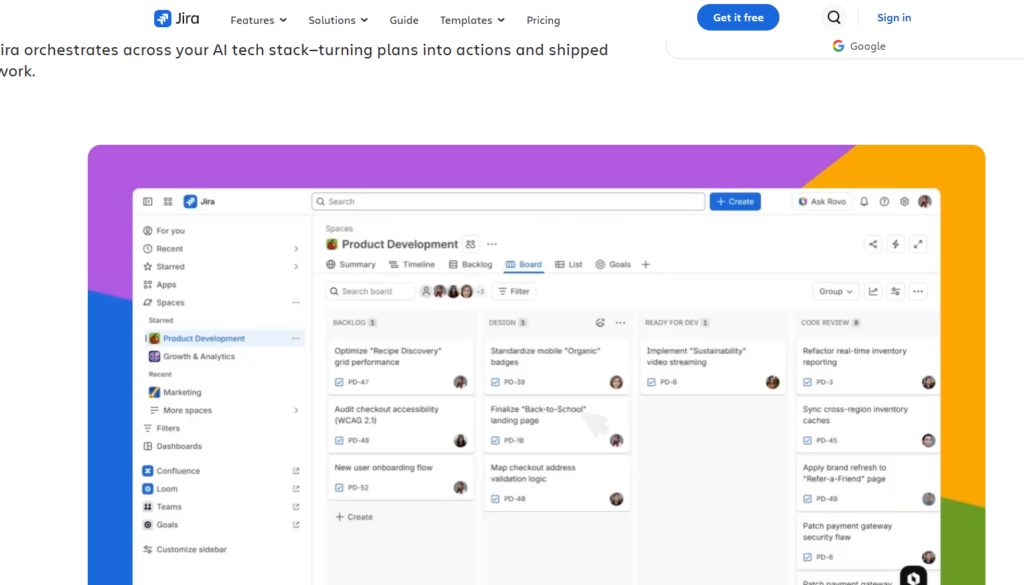Toggle the PD-39 task checkbox icon
This screenshot has width=1024, height=585.
click(x=495, y=382)
